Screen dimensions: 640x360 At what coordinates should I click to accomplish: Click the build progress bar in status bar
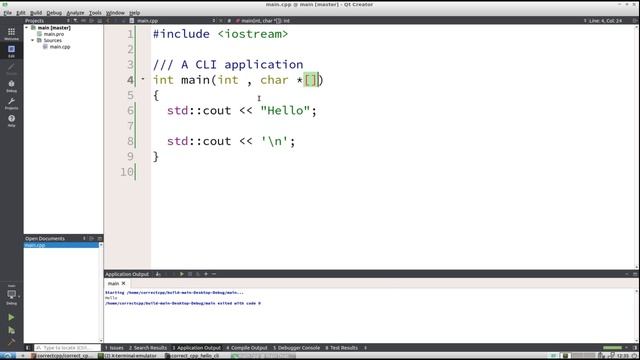point(612,348)
